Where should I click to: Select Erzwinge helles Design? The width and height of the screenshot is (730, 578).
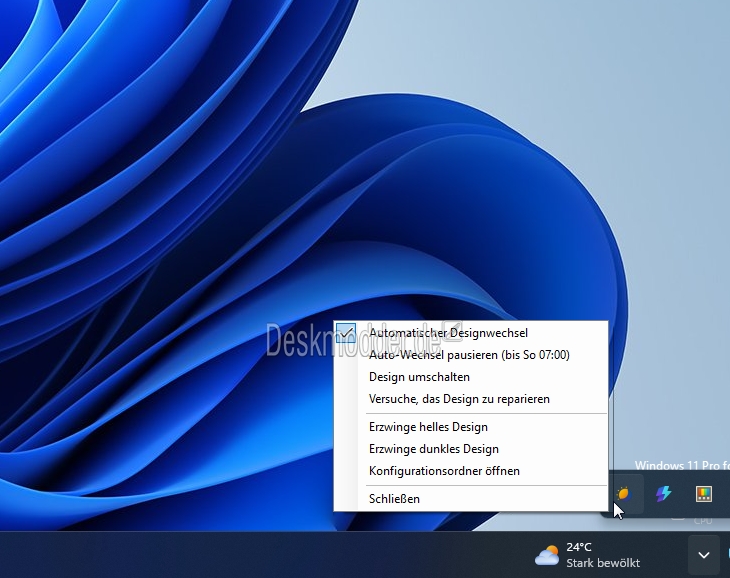[x=471, y=427]
